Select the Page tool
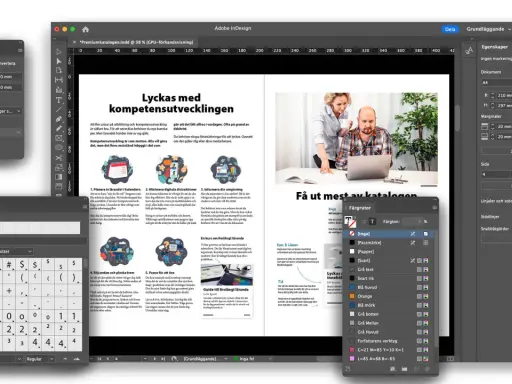The width and height of the screenshot is (512, 384). [x=59, y=70]
